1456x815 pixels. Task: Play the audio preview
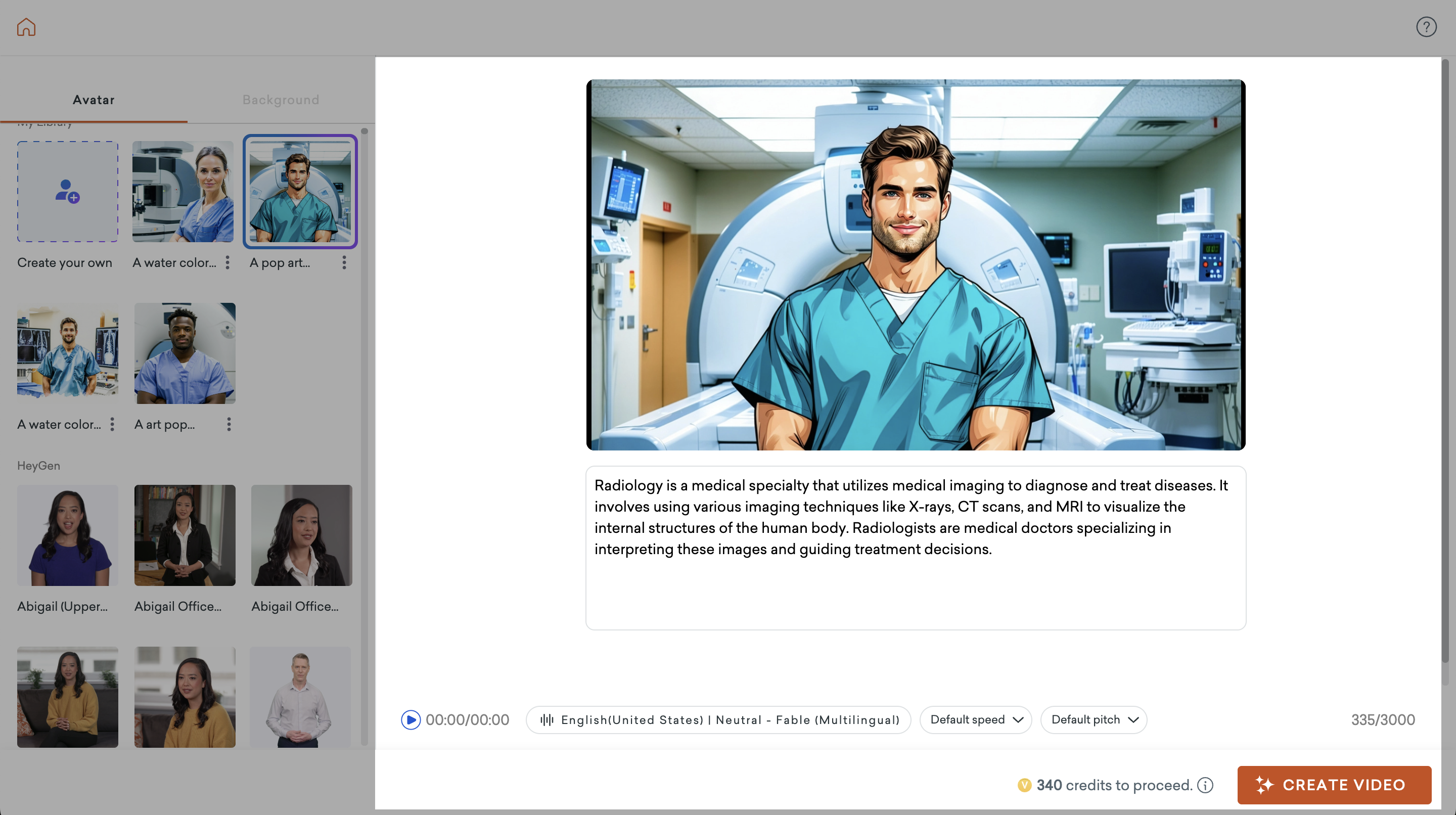click(x=411, y=719)
